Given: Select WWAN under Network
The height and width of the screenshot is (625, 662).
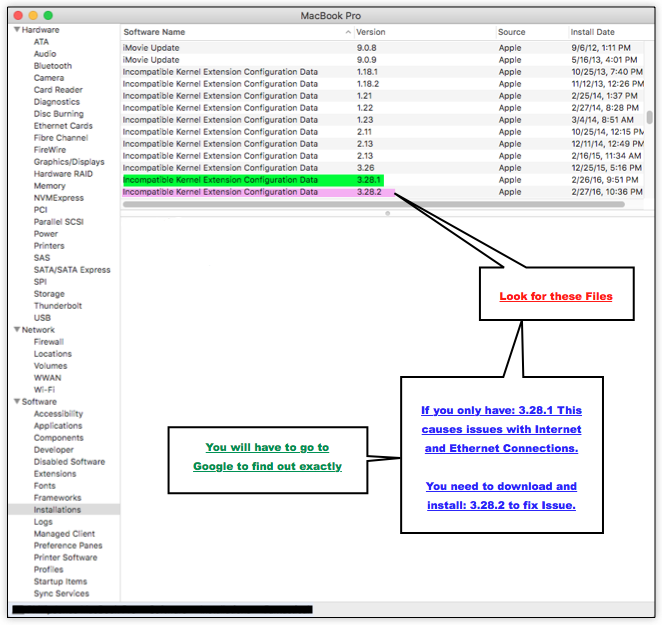Looking at the screenshot, I should click(x=47, y=378).
